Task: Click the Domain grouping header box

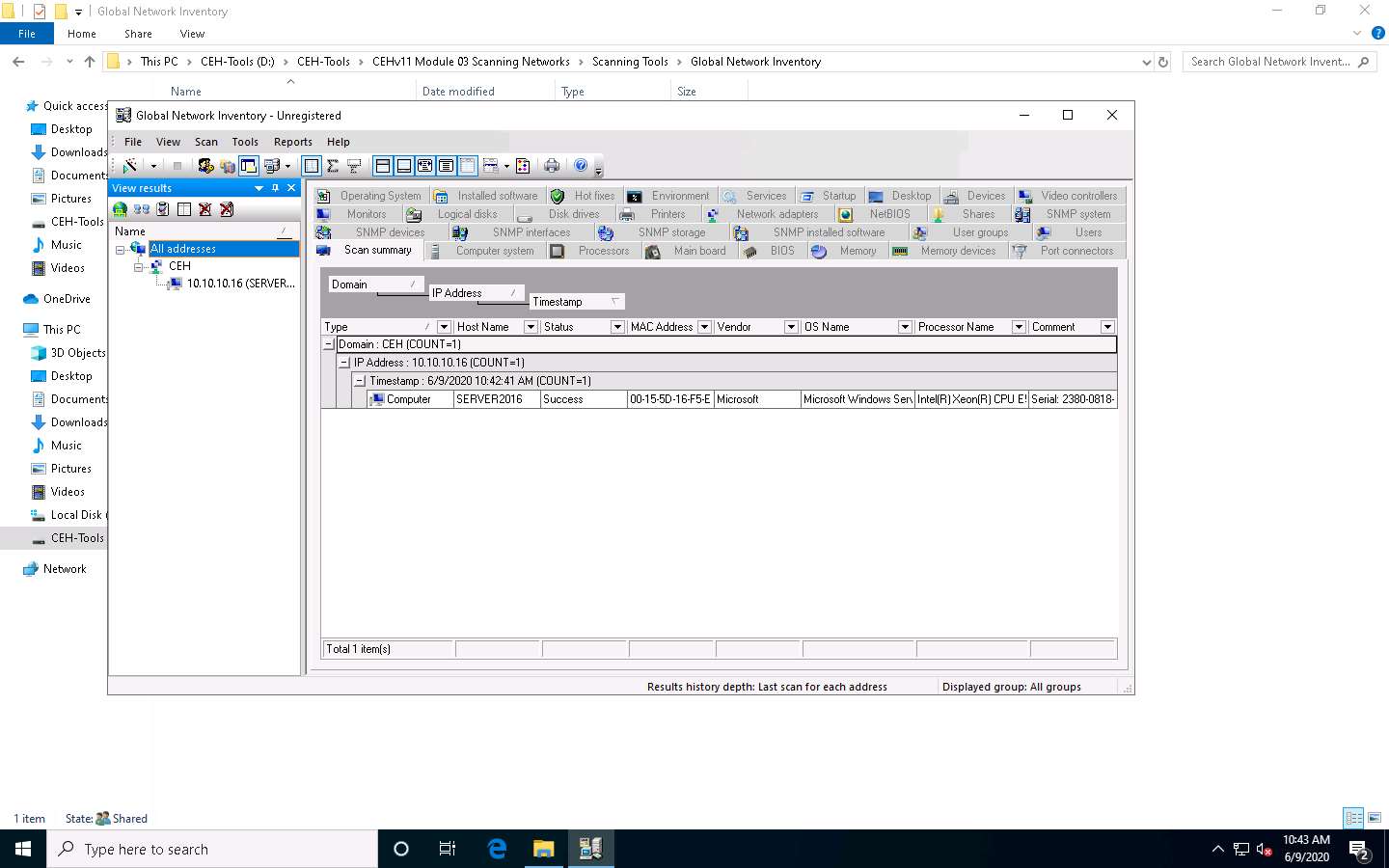Action: pyautogui.click(x=376, y=285)
